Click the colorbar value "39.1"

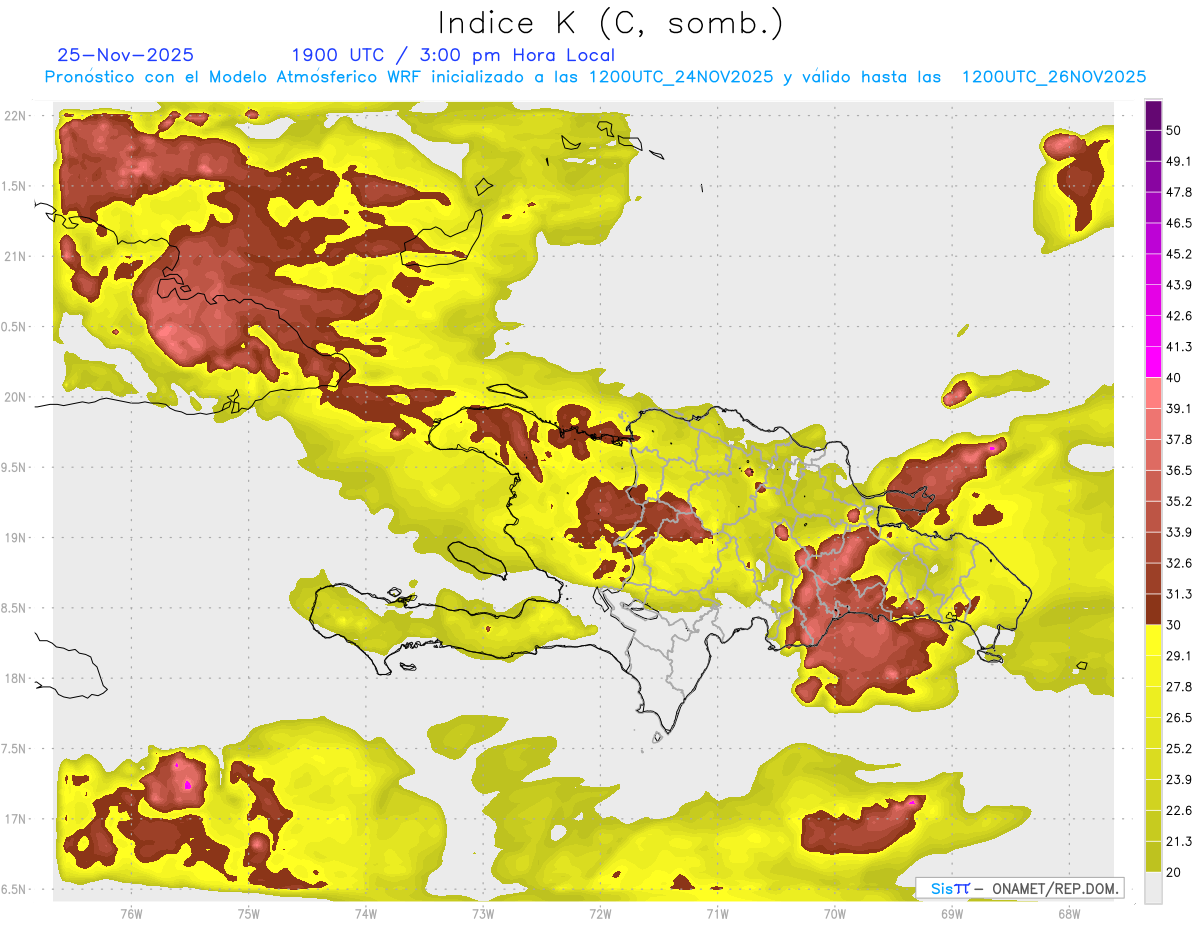1179,409
